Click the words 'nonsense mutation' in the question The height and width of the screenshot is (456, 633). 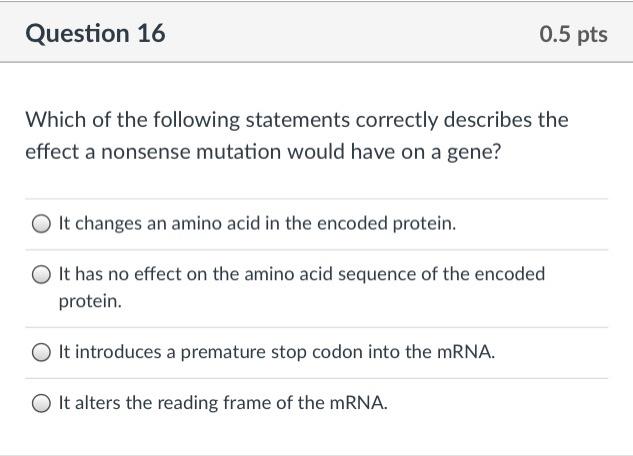click(178, 152)
